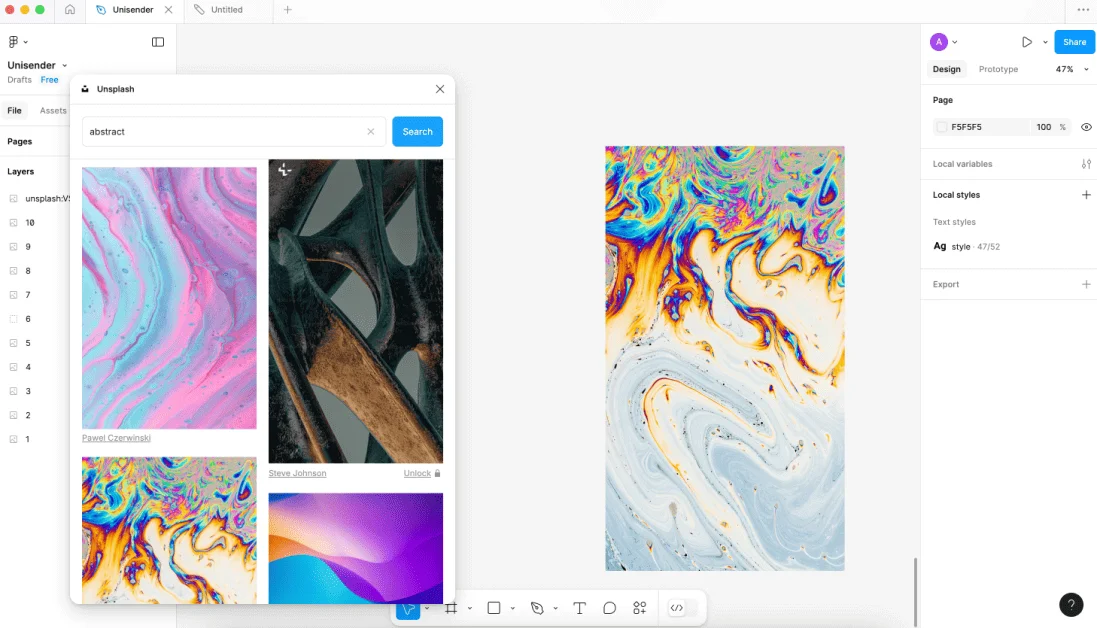
Task: Select the Text tool in toolbar
Action: tap(579, 608)
